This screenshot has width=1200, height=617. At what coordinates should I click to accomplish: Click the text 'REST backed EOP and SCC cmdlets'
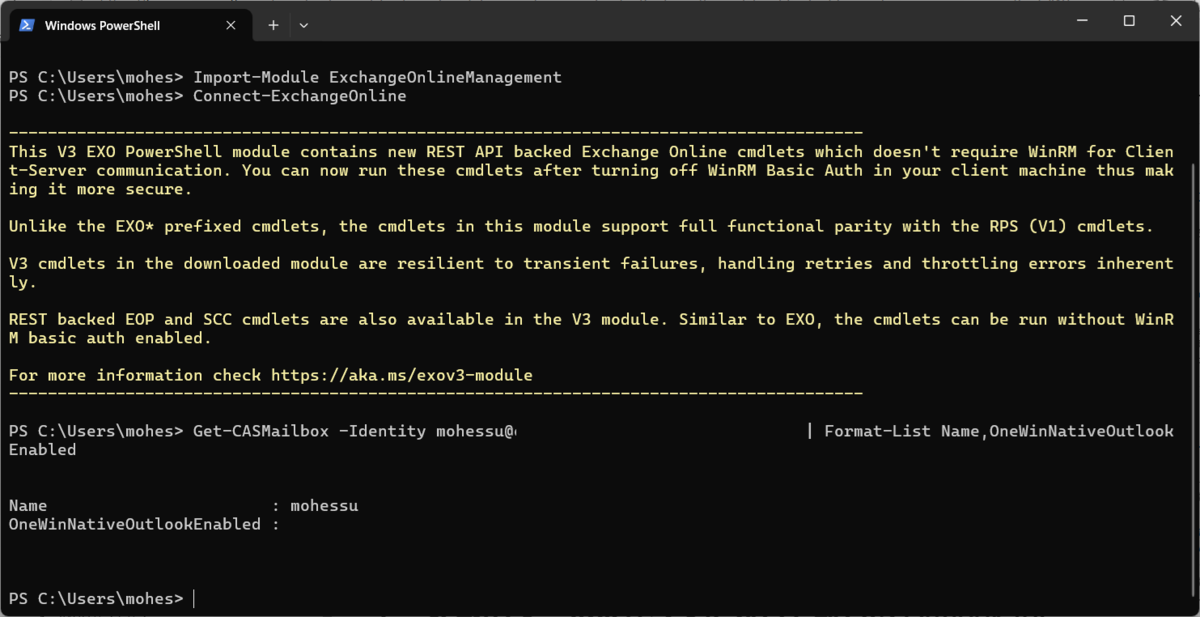click(x=159, y=320)
